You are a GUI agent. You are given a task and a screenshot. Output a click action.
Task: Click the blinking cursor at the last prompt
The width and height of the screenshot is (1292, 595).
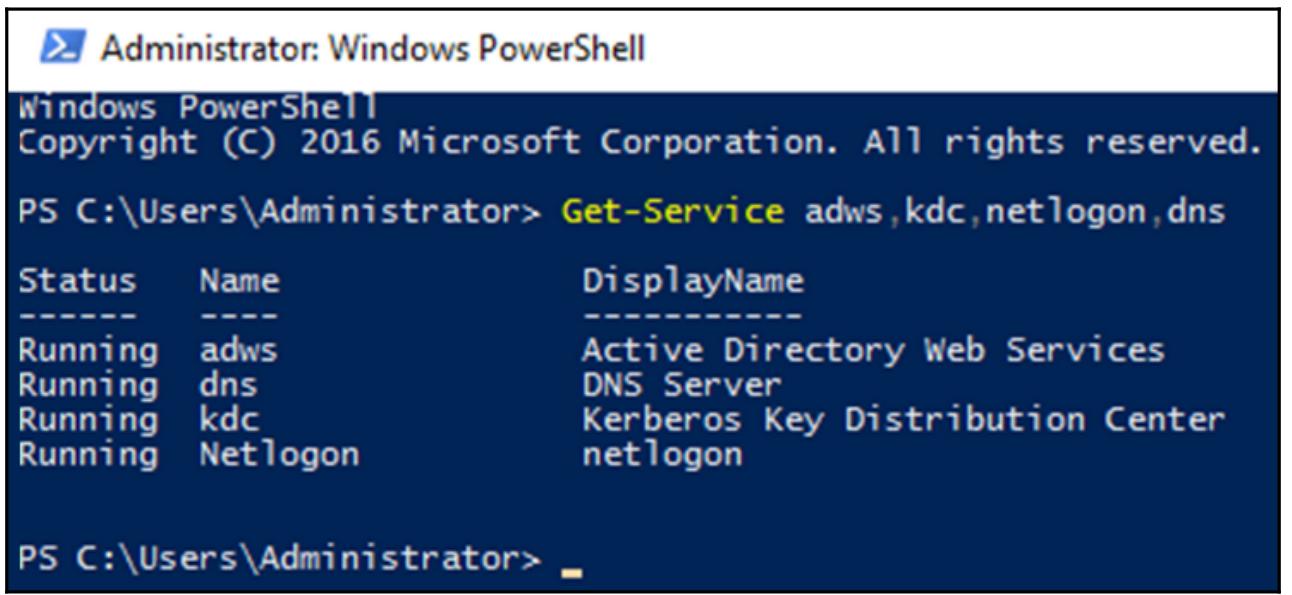(x=571, y=574)
